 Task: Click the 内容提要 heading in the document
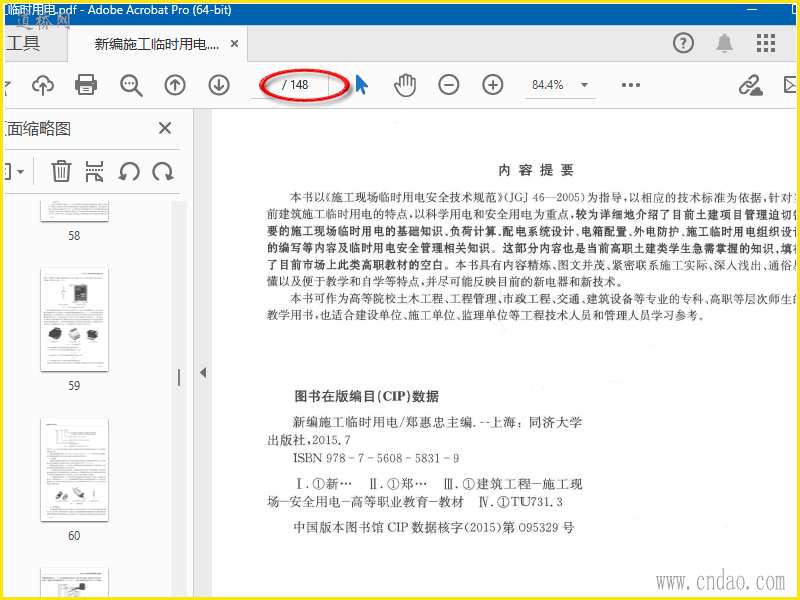[x=536, y=170]
